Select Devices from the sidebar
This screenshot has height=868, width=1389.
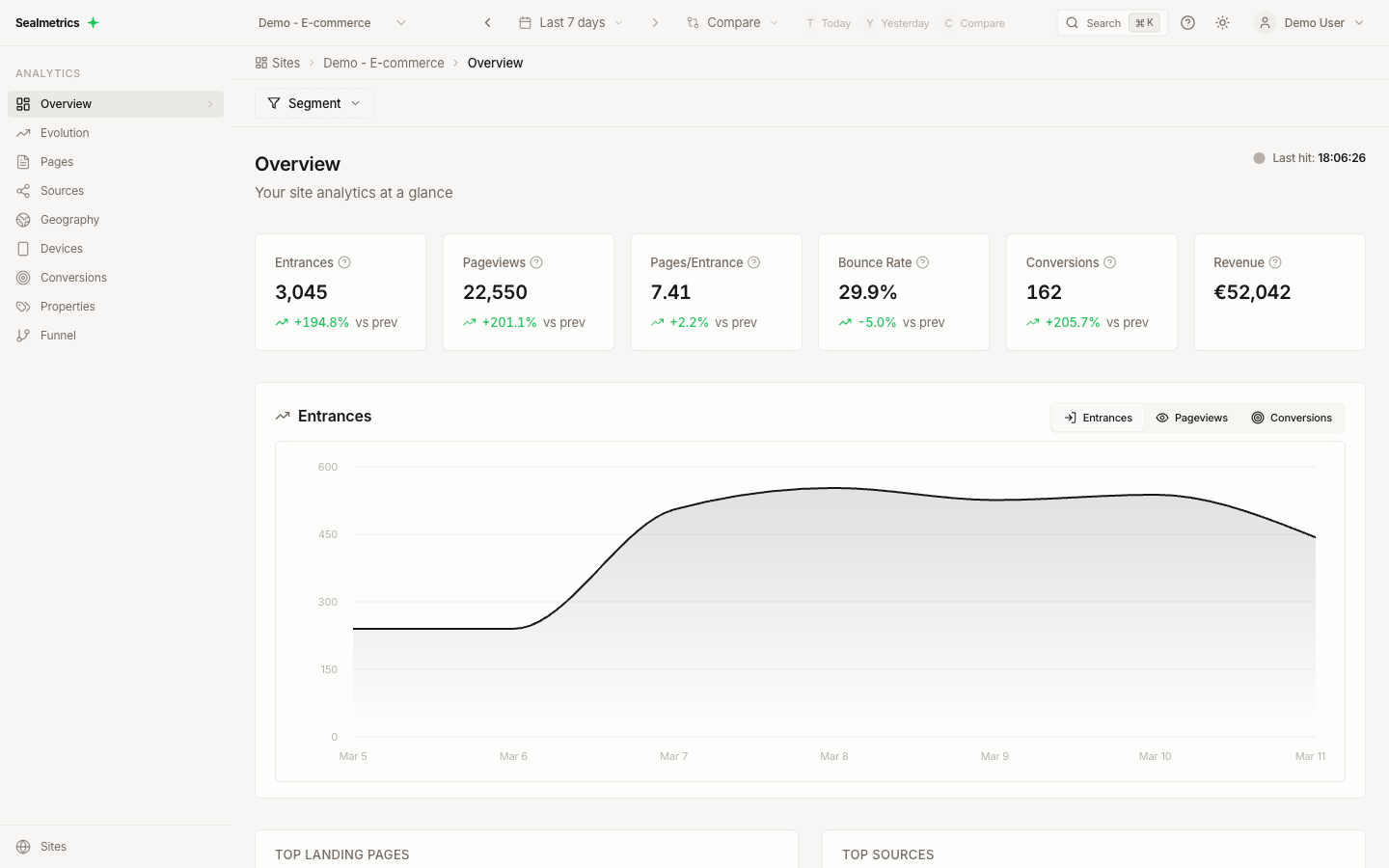(59, 248)
